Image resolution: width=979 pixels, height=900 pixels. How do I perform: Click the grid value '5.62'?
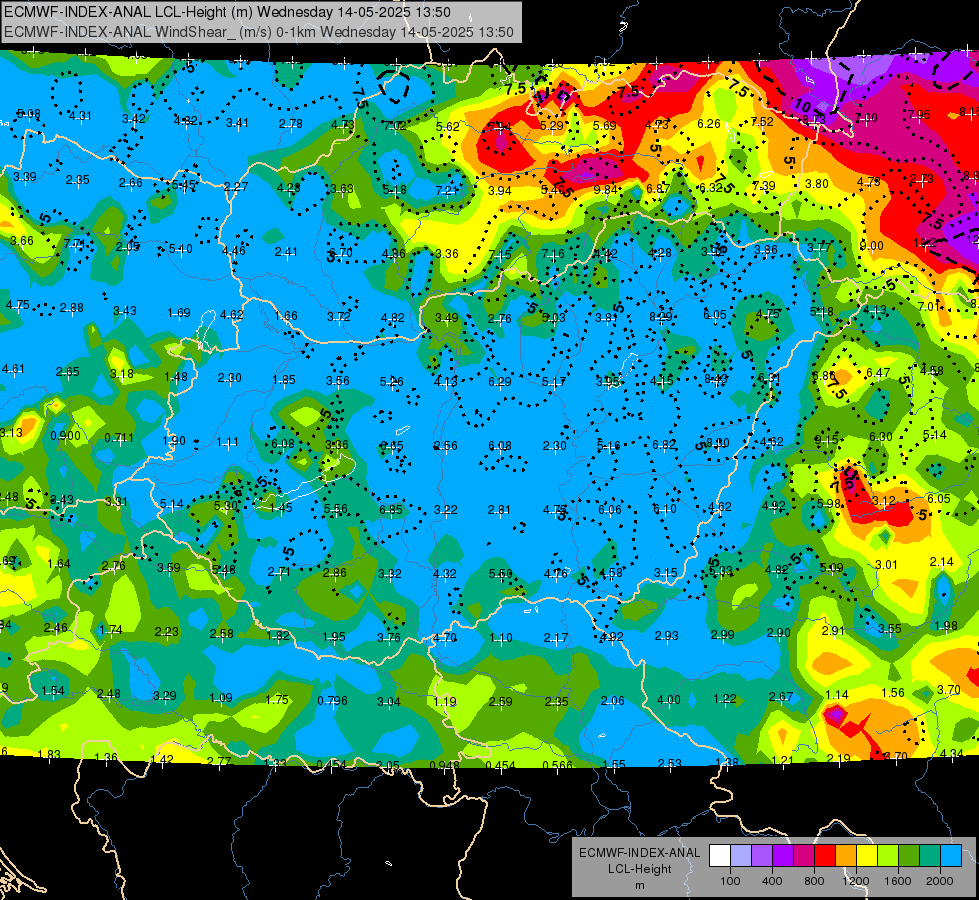(x=448, y=126)
